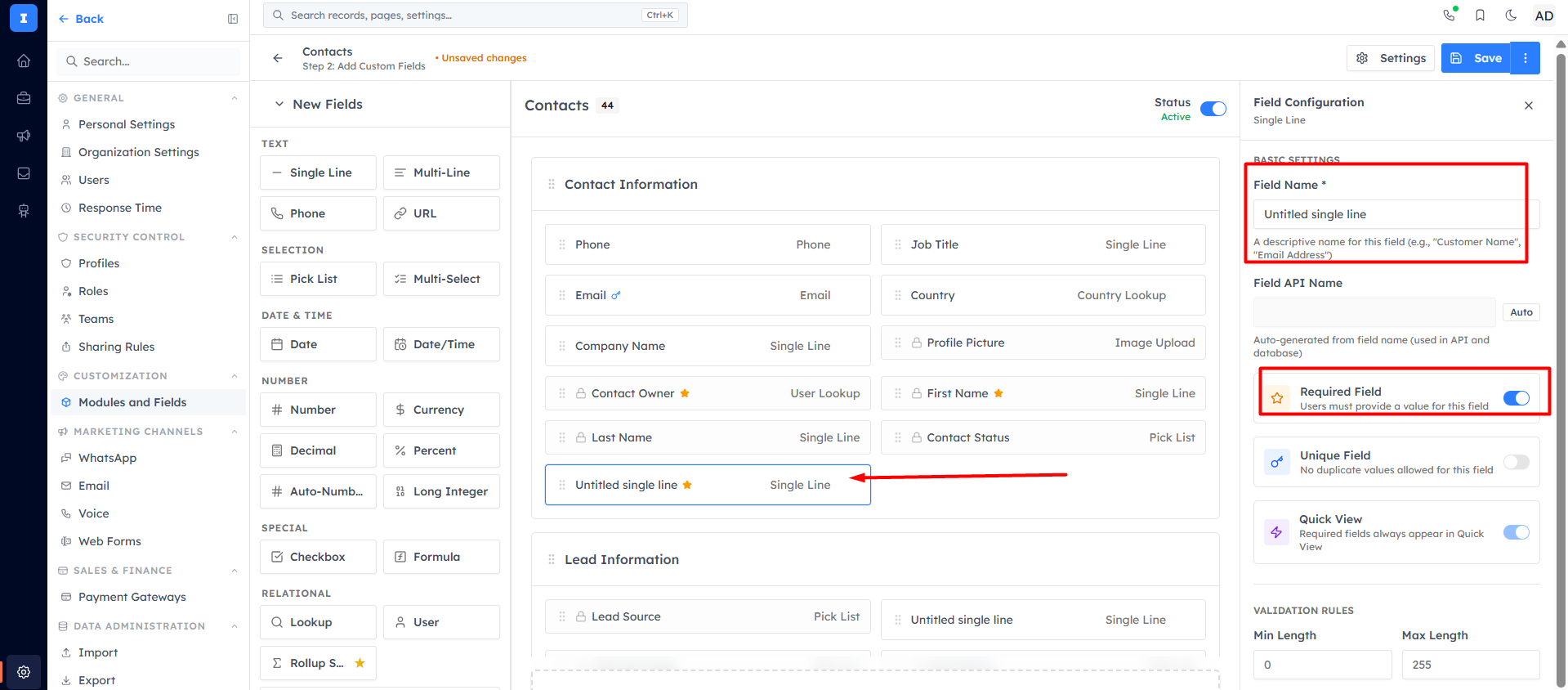Click drag handle of Contact Information section
Viewport: 1568px width, 690px height.
(x=552, y=185)
